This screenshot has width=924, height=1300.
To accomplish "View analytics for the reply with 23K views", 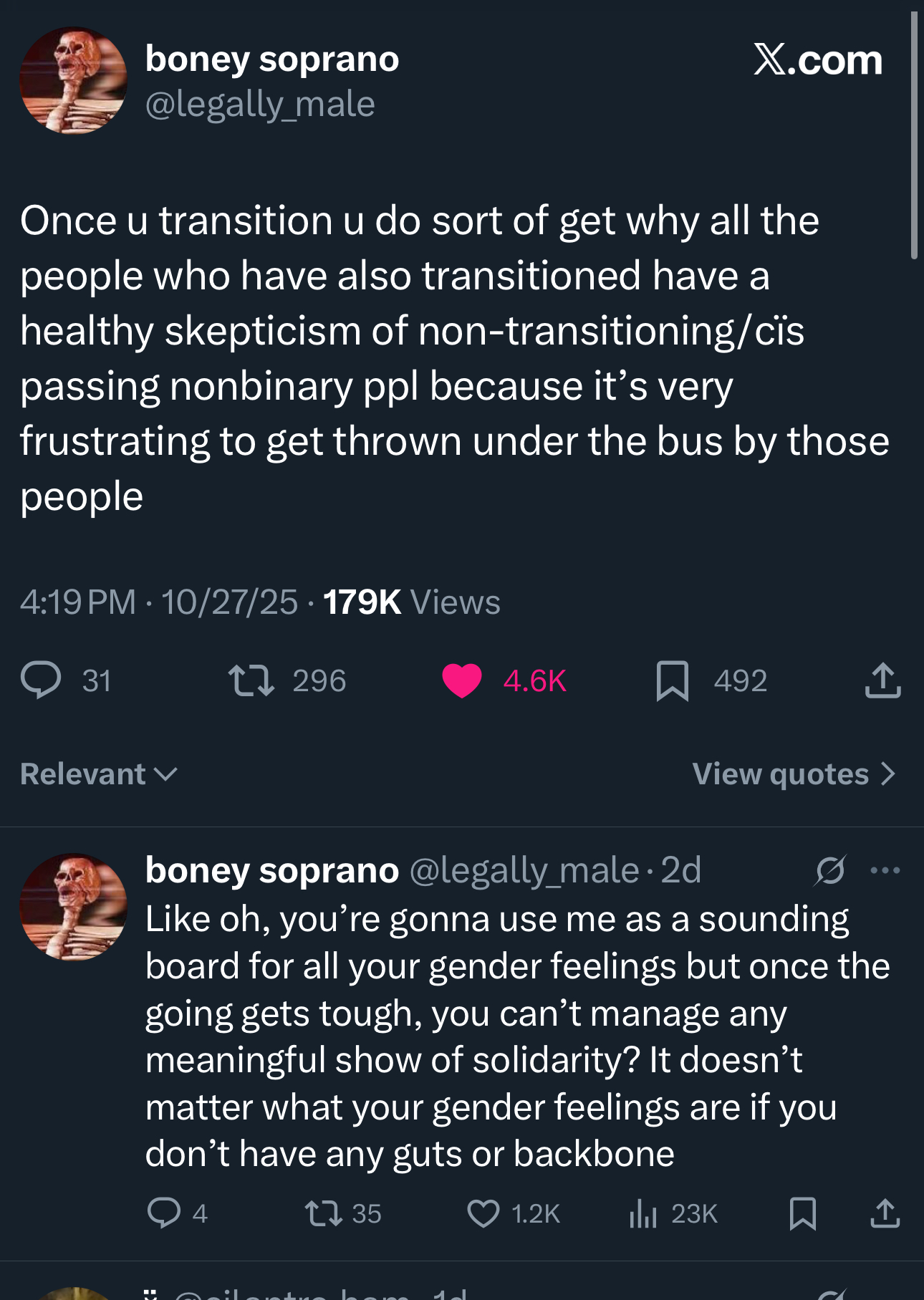I will [x=643, y=1213].
